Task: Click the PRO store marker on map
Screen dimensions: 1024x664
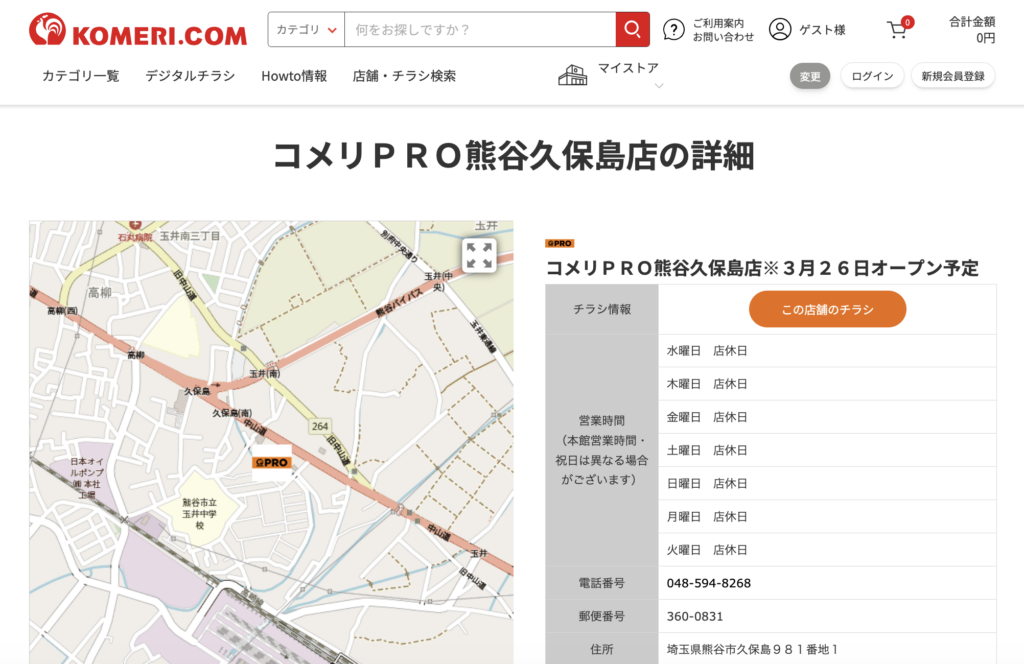Action: point(271,463)
